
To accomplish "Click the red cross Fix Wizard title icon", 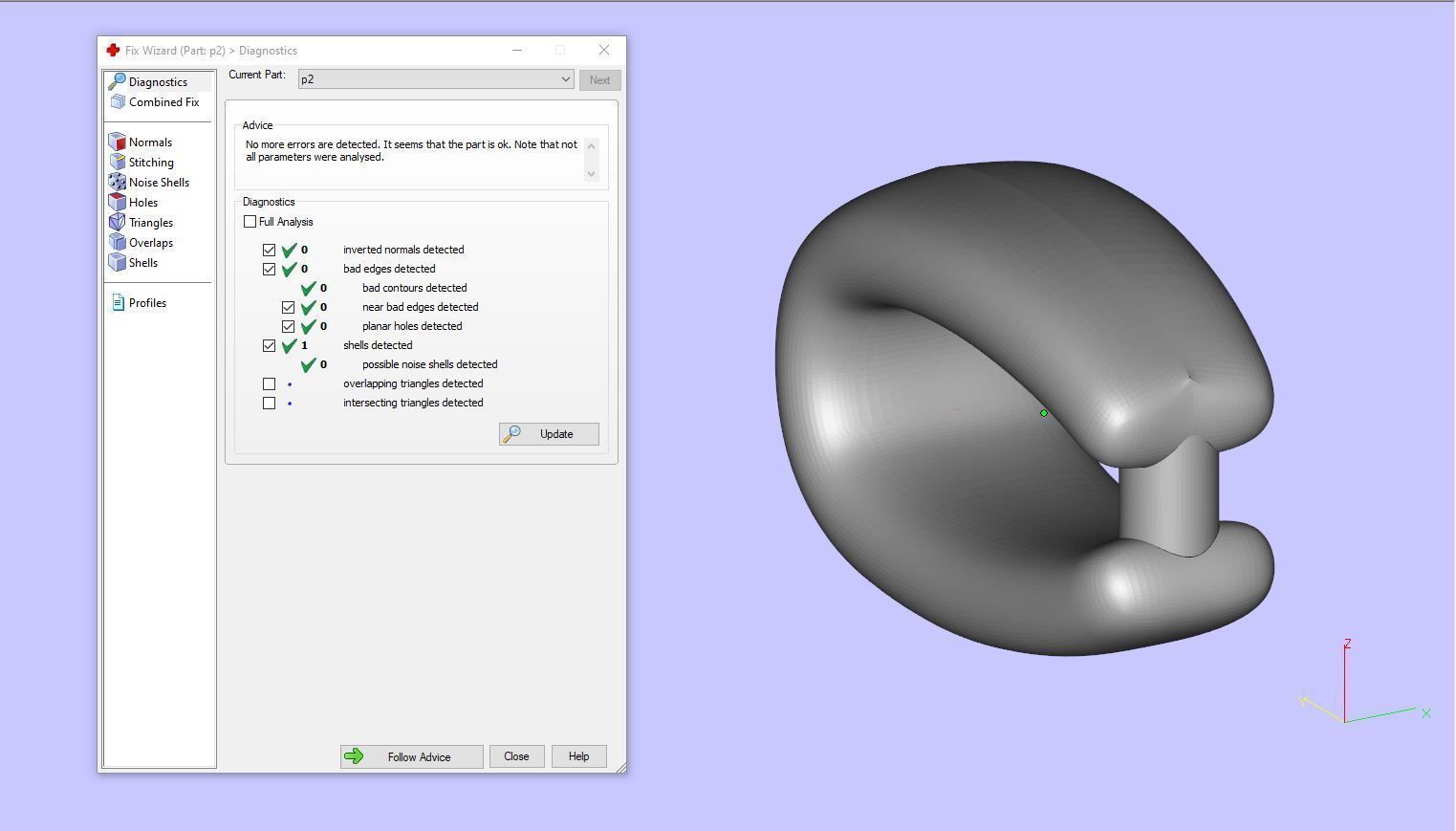I will [x=113, y=51].
